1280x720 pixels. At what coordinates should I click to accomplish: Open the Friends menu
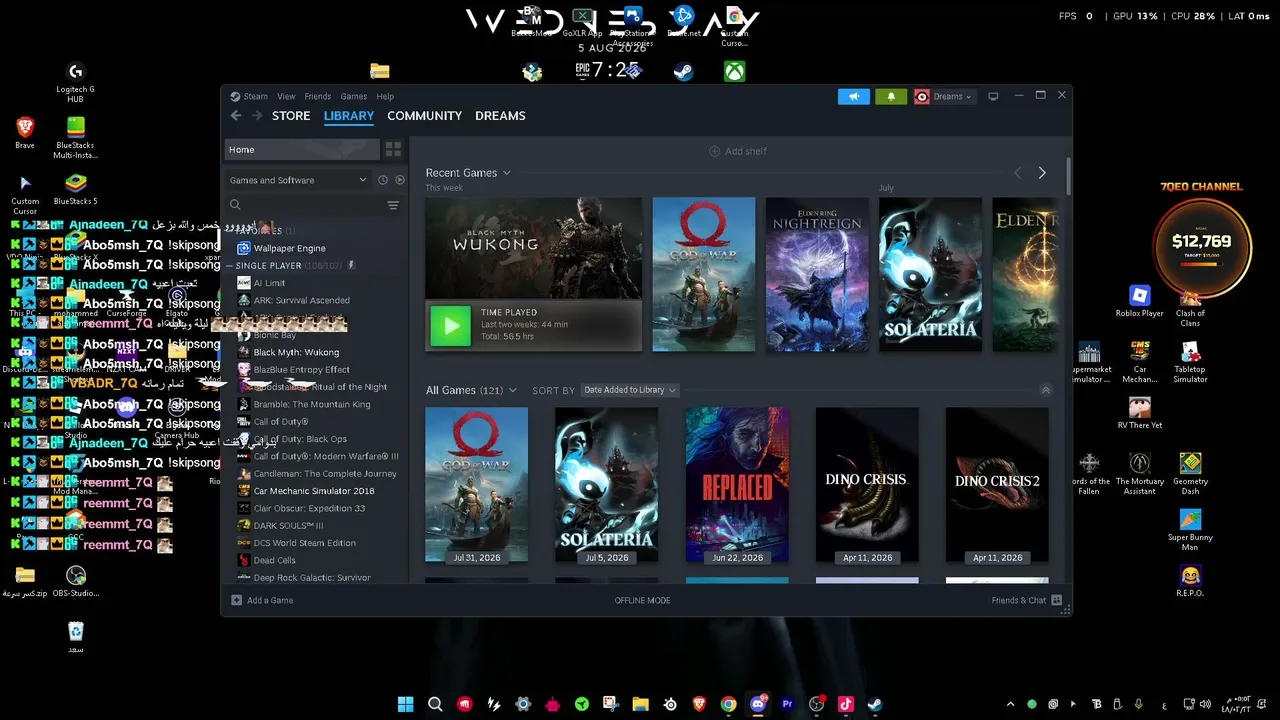318,96
